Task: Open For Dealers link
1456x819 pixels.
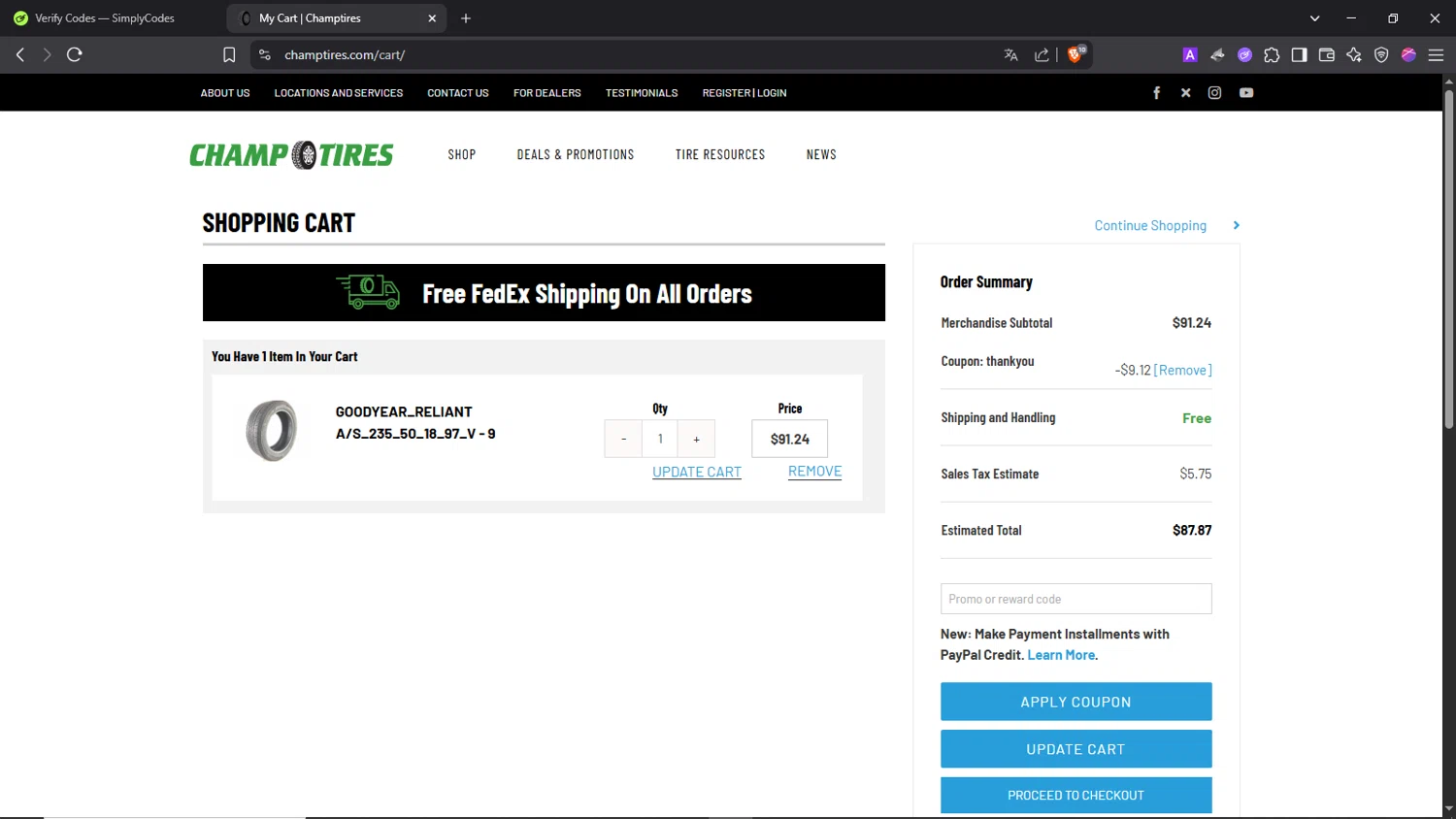Action: 547,93
